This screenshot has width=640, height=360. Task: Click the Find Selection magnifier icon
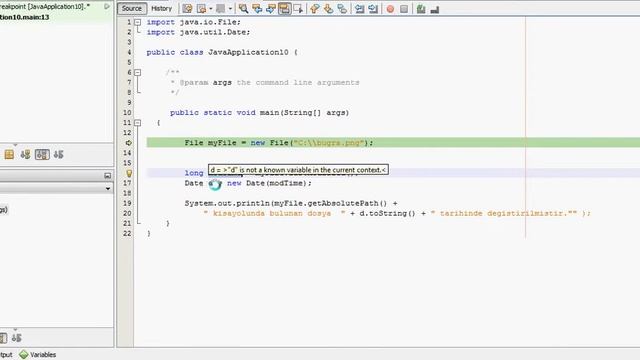point(243,9)
